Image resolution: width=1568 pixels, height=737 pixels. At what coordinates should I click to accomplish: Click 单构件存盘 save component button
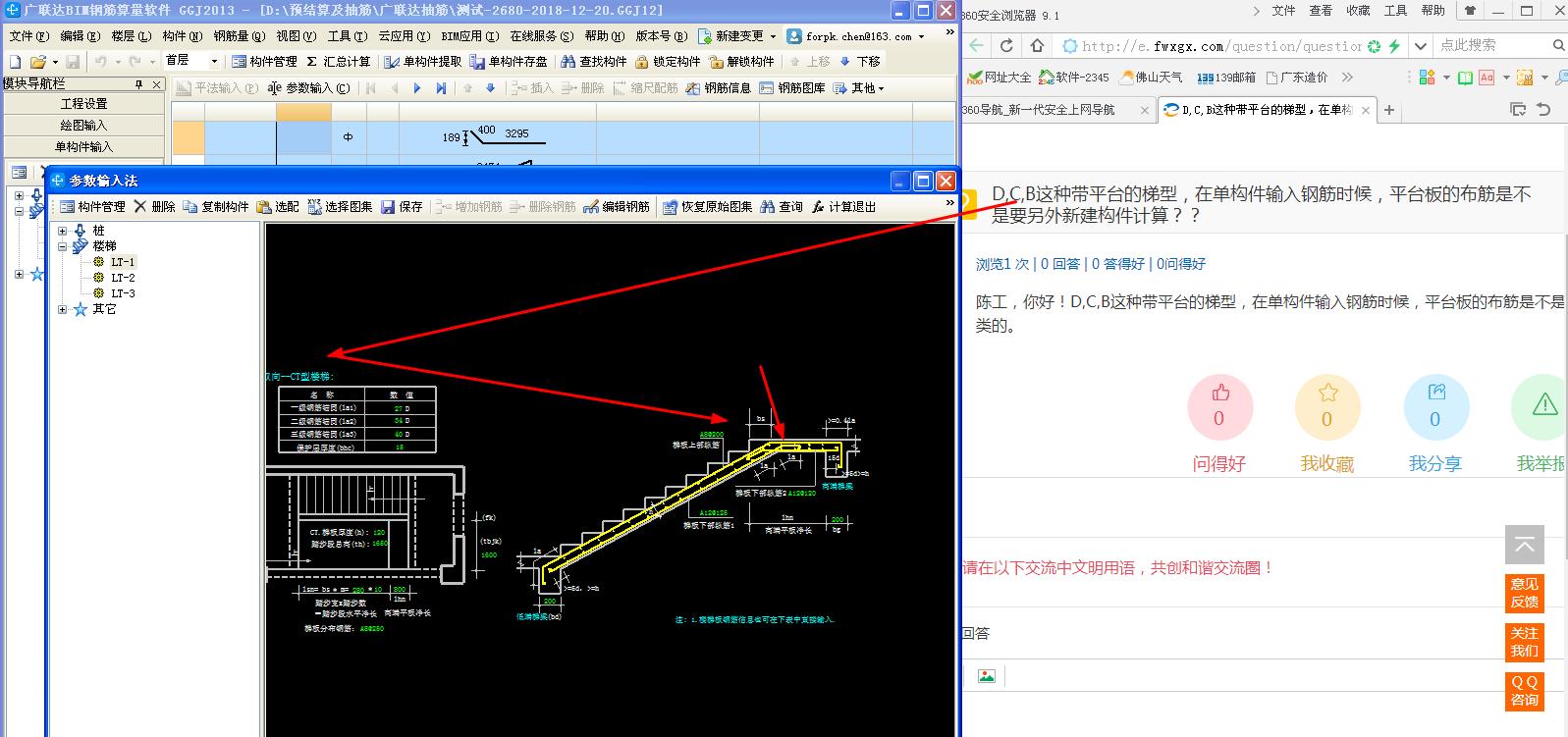point(509,61)
